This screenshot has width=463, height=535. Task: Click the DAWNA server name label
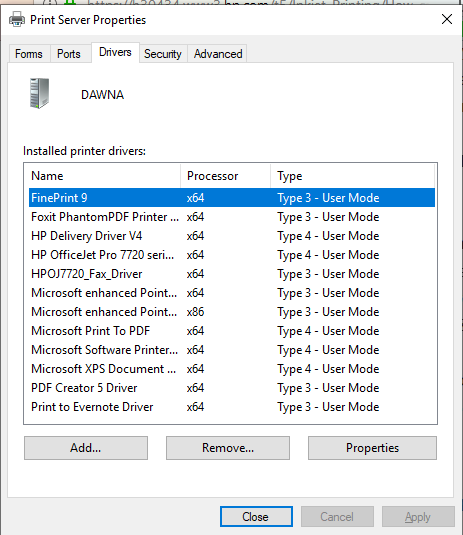(x=102, y=95)
